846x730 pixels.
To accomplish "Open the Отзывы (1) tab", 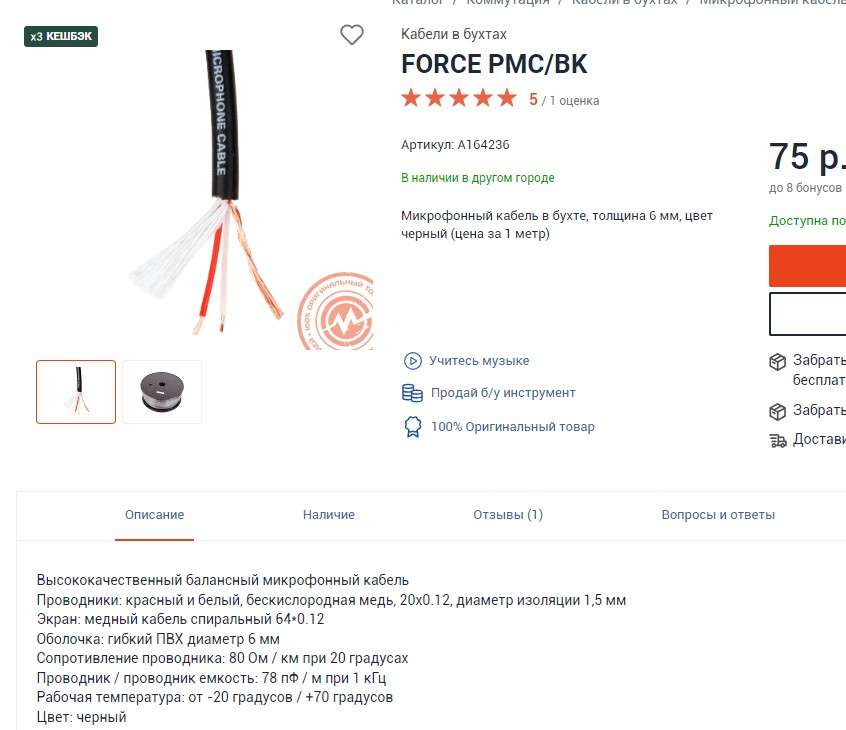I will click(x=508, y=515).
